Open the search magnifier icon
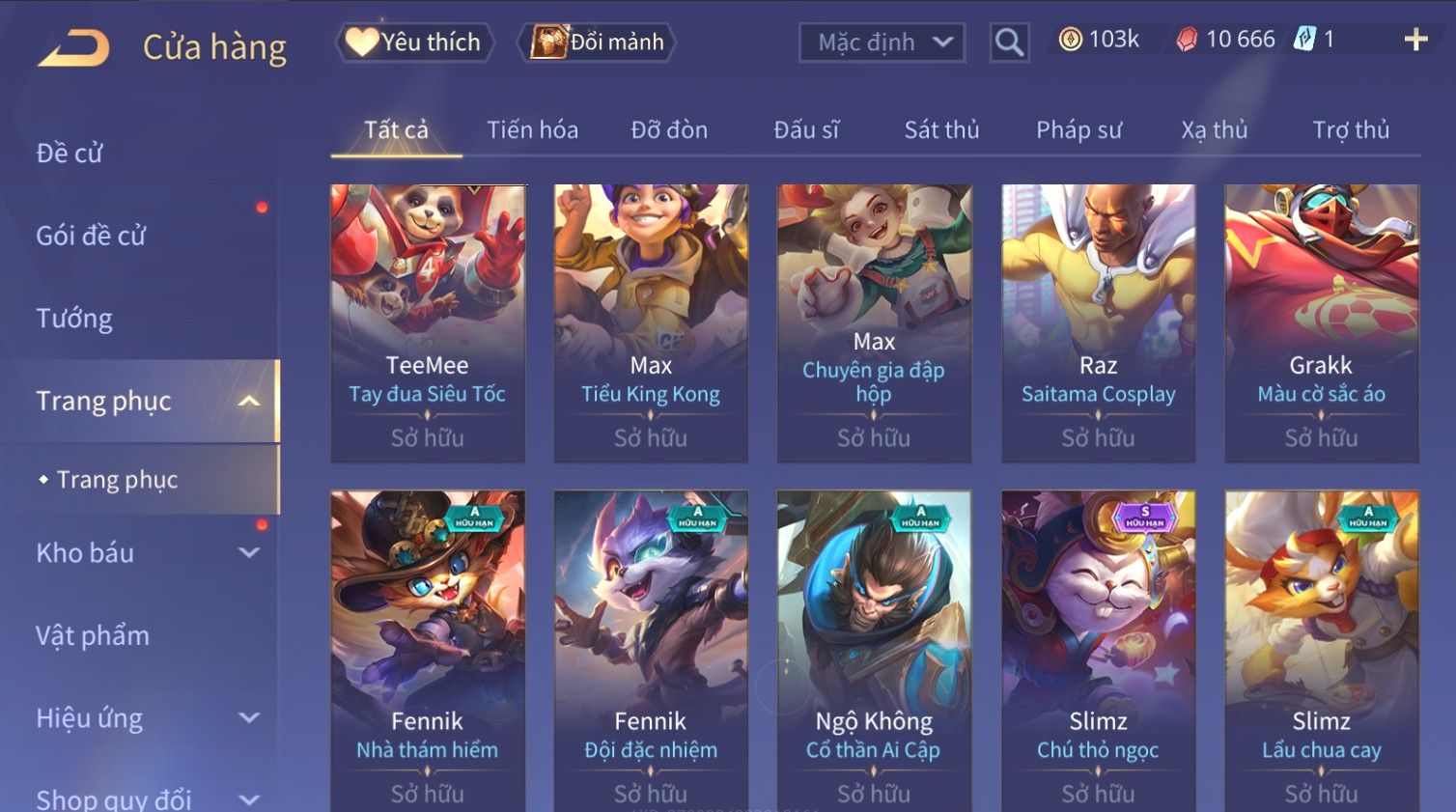Image resolution: width=1456 pixels, height=812 pixels. point(1009,42)
